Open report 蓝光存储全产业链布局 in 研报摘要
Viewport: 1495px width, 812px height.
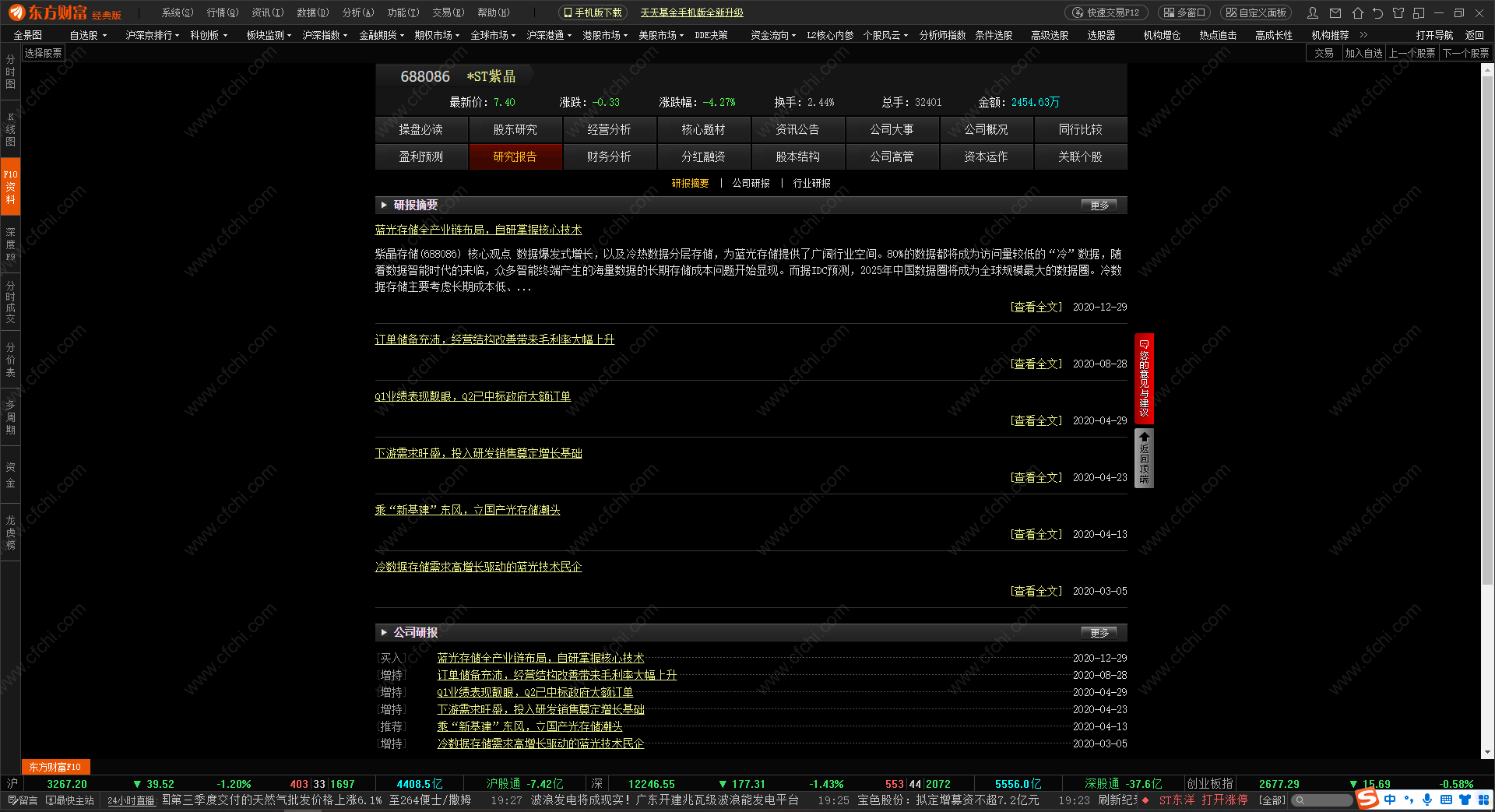click(x=478, y=230)
